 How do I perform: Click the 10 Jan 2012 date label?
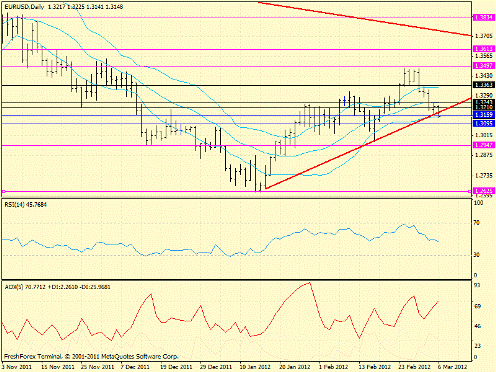pyautogui.click(x=255, y=367)
